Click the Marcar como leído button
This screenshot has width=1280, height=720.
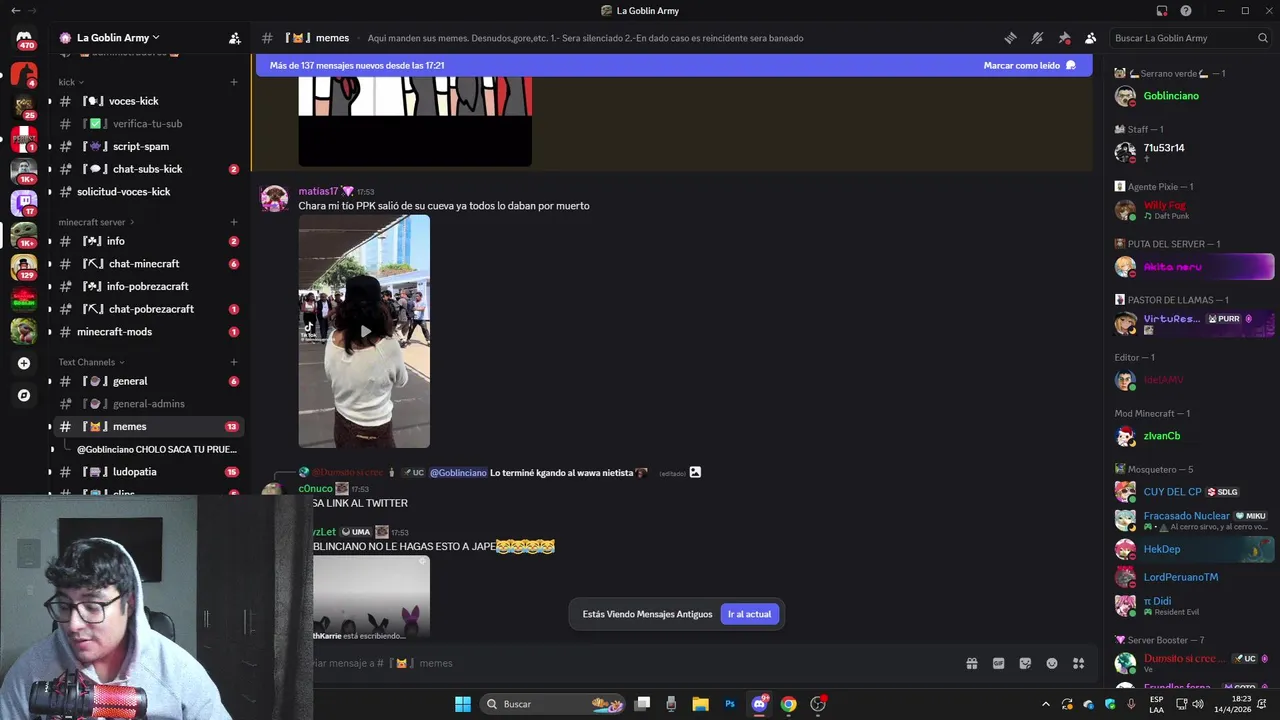coord(1029,65)
